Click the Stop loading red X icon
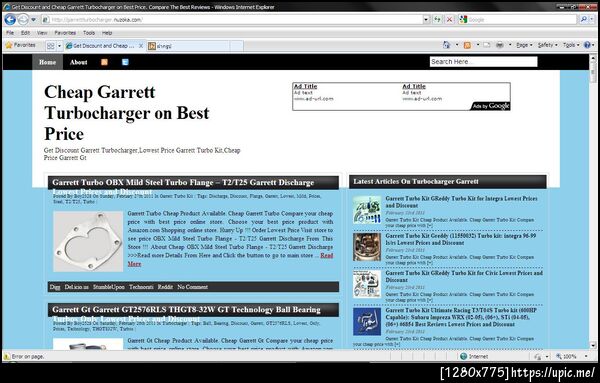 (x=450, y=20)
